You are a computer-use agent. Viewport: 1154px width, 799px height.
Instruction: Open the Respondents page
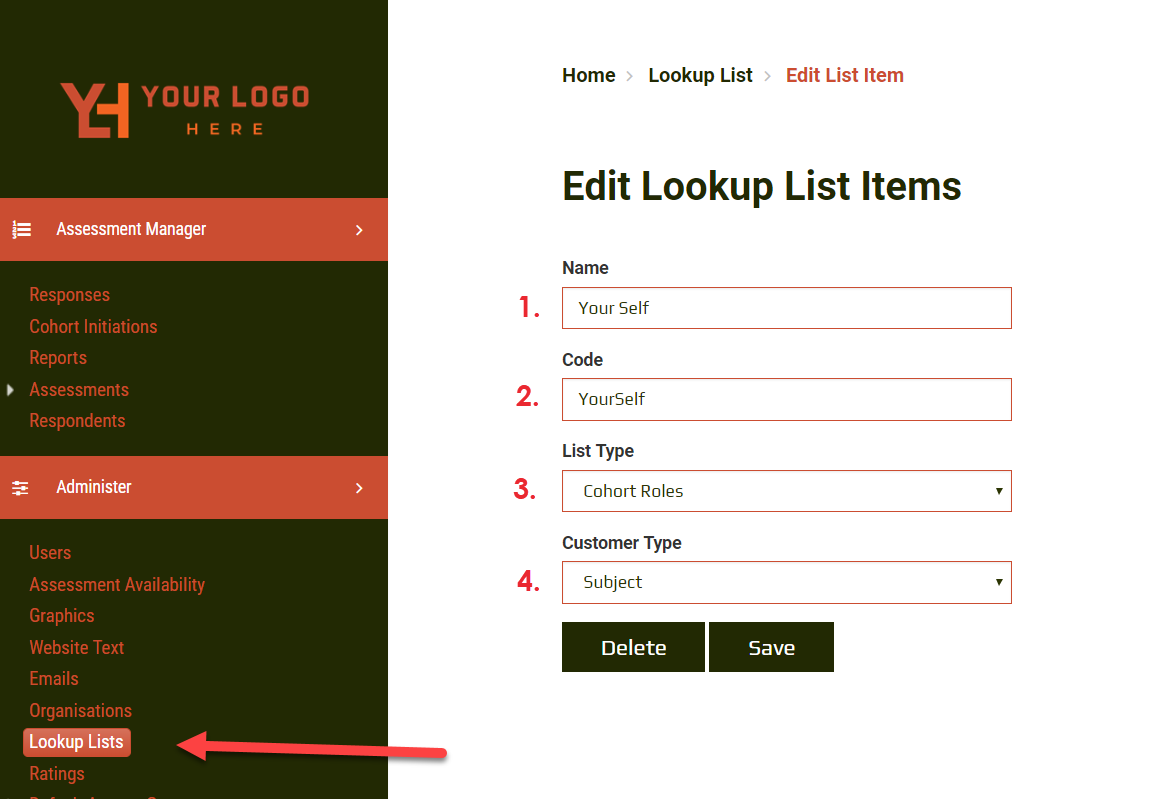click(77, 421)
